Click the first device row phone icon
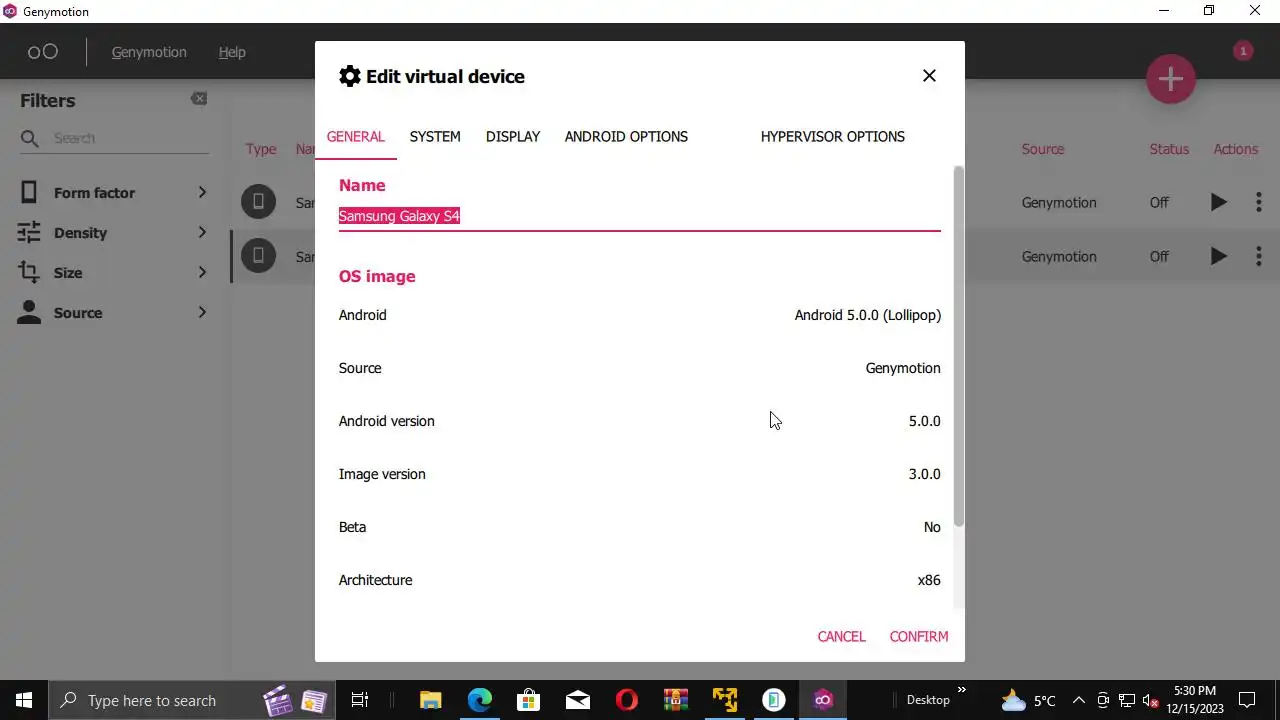Image resolution: width=1280 pixels, height=720 pixels. (x=258, y=202)
